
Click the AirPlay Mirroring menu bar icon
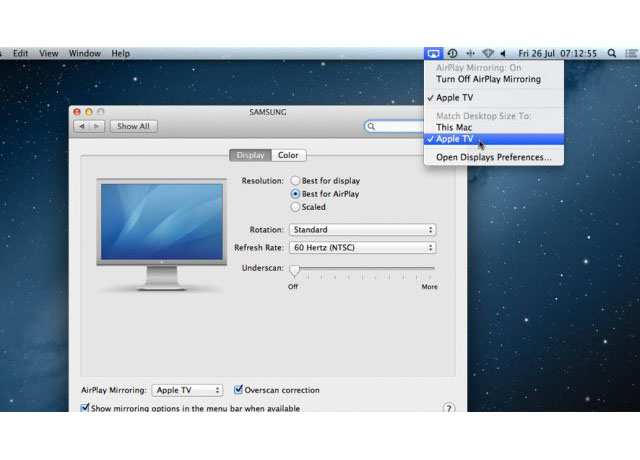[x=433, y=53]
